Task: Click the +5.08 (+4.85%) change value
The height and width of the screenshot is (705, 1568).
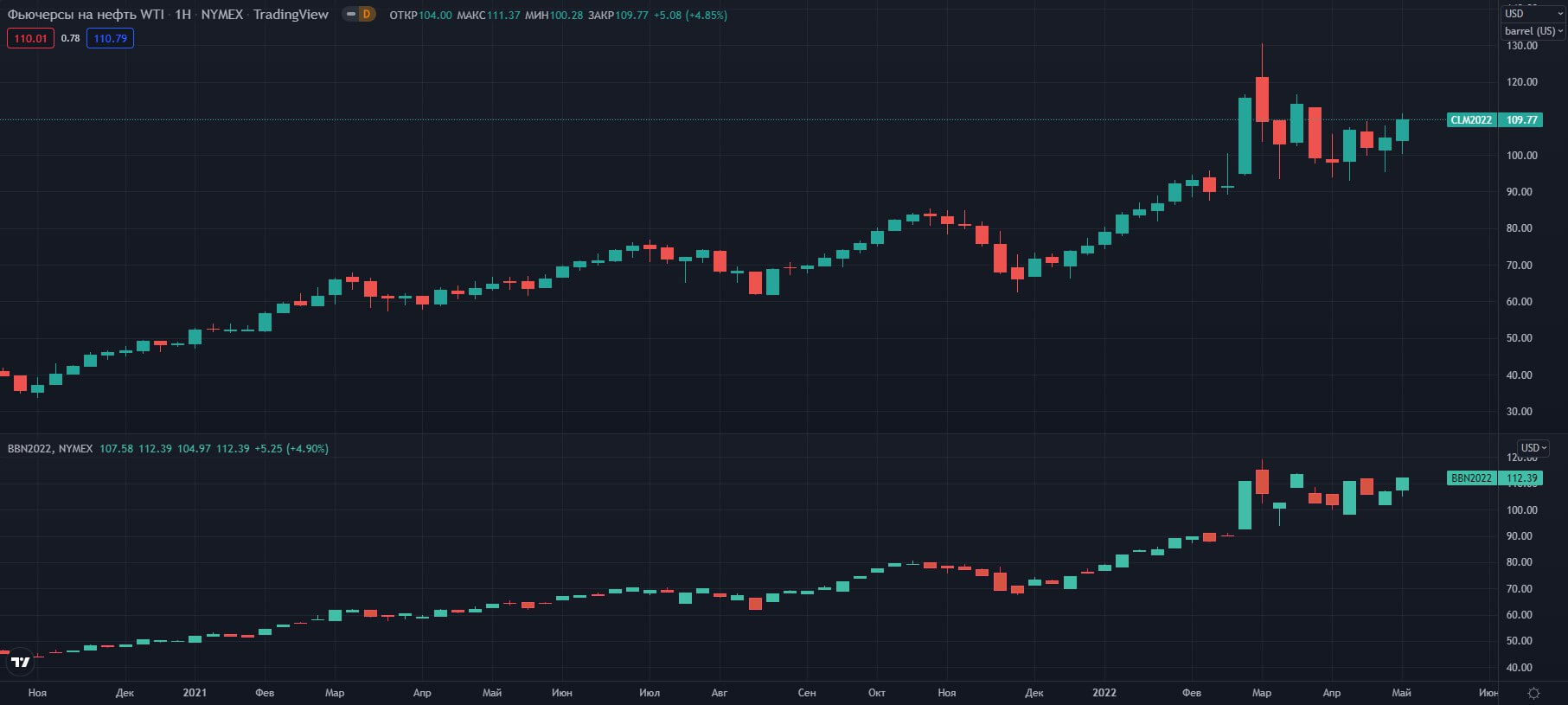Action: pyautogui.click(x=690, y=15)
